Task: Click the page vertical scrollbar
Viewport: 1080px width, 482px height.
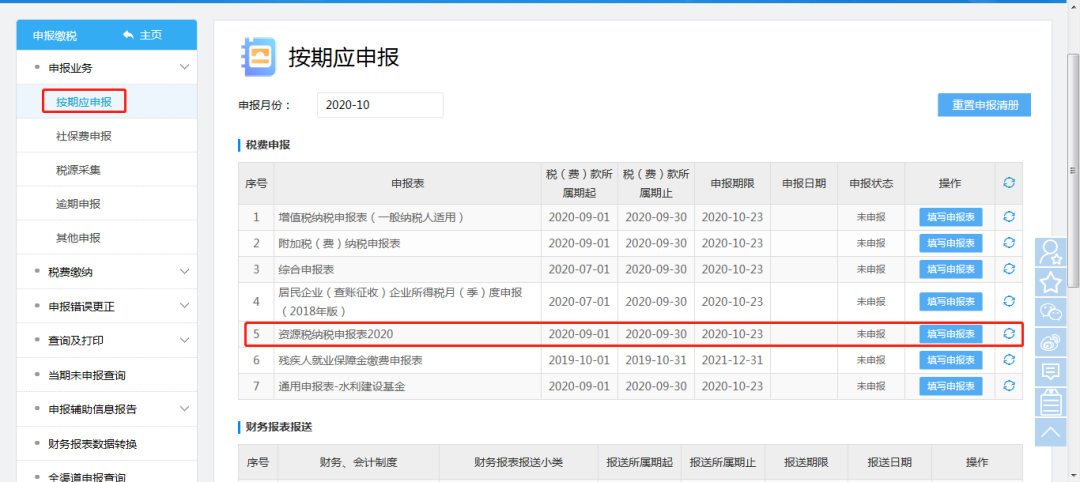Action: [x=1074, y=170]
